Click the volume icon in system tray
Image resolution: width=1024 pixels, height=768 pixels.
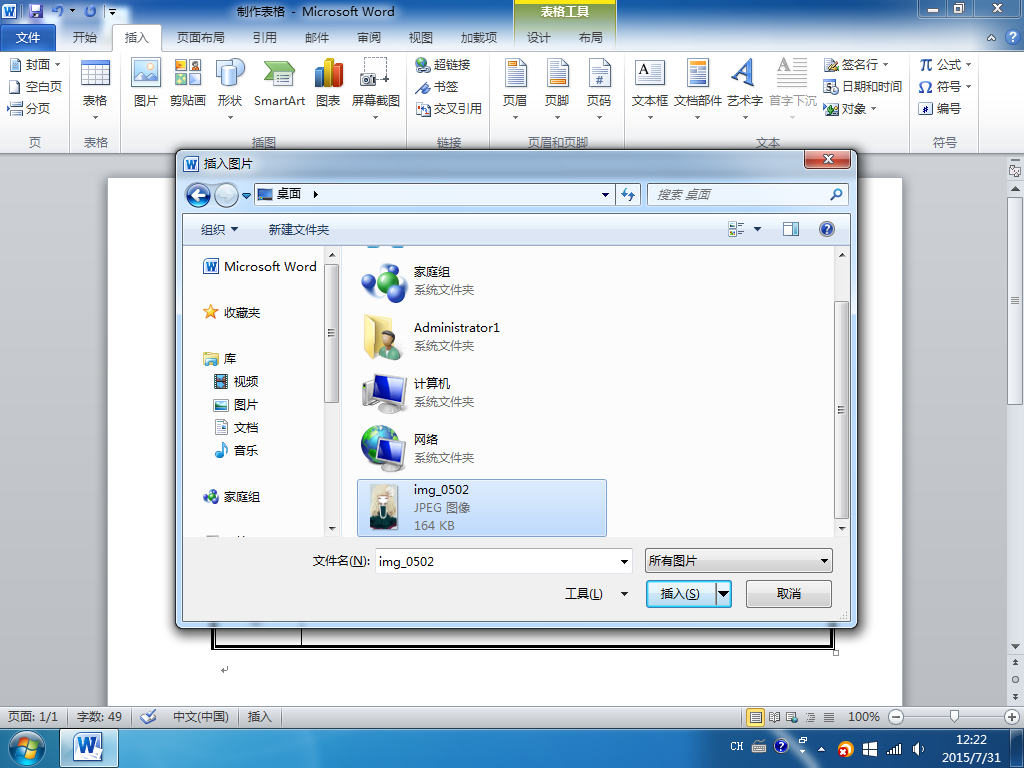918,748
